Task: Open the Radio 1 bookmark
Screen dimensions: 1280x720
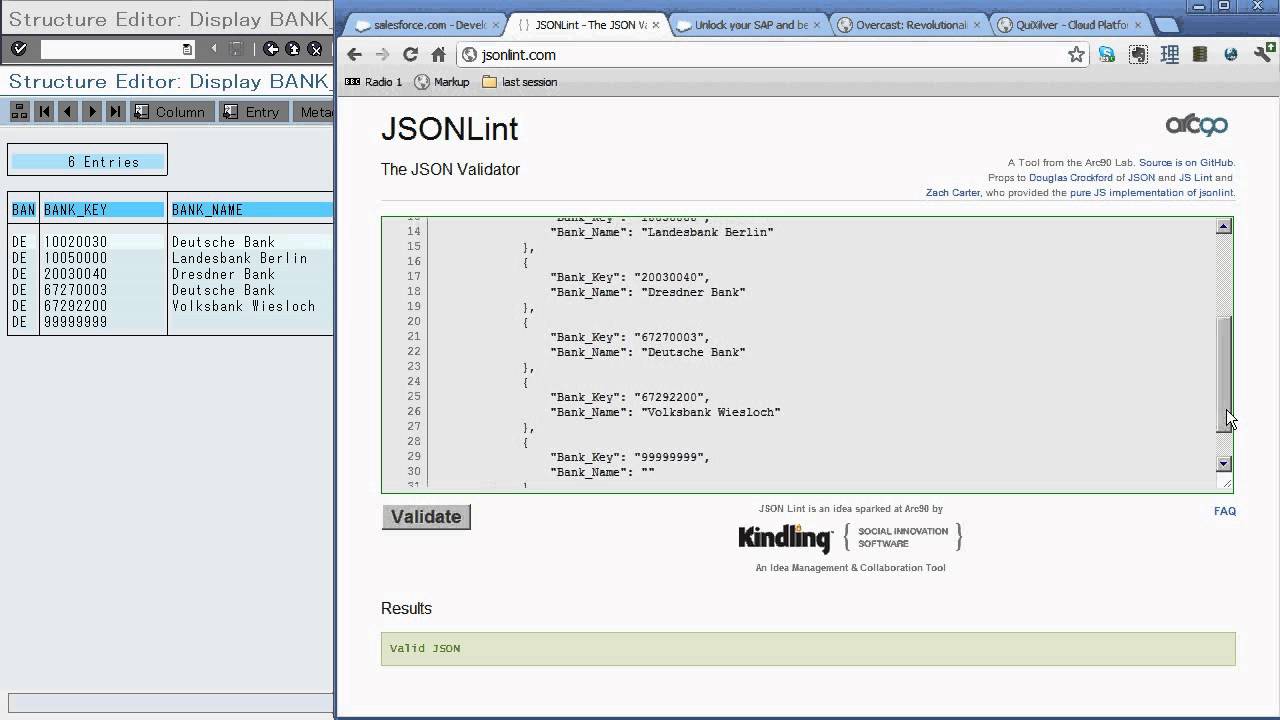Action: pos(373,82)
